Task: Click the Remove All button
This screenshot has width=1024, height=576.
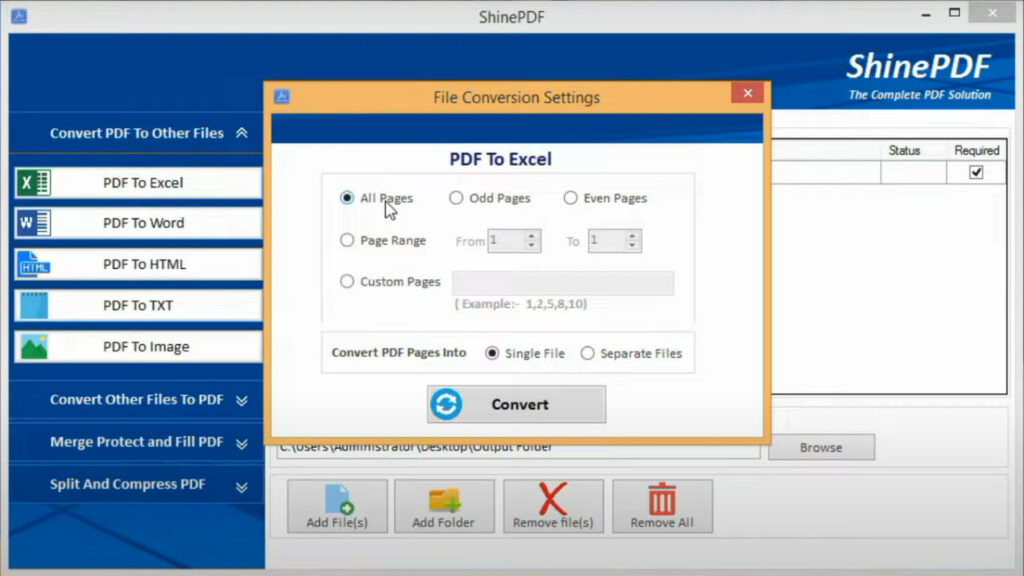Action: pyautogui.click(x=662, y=506)
